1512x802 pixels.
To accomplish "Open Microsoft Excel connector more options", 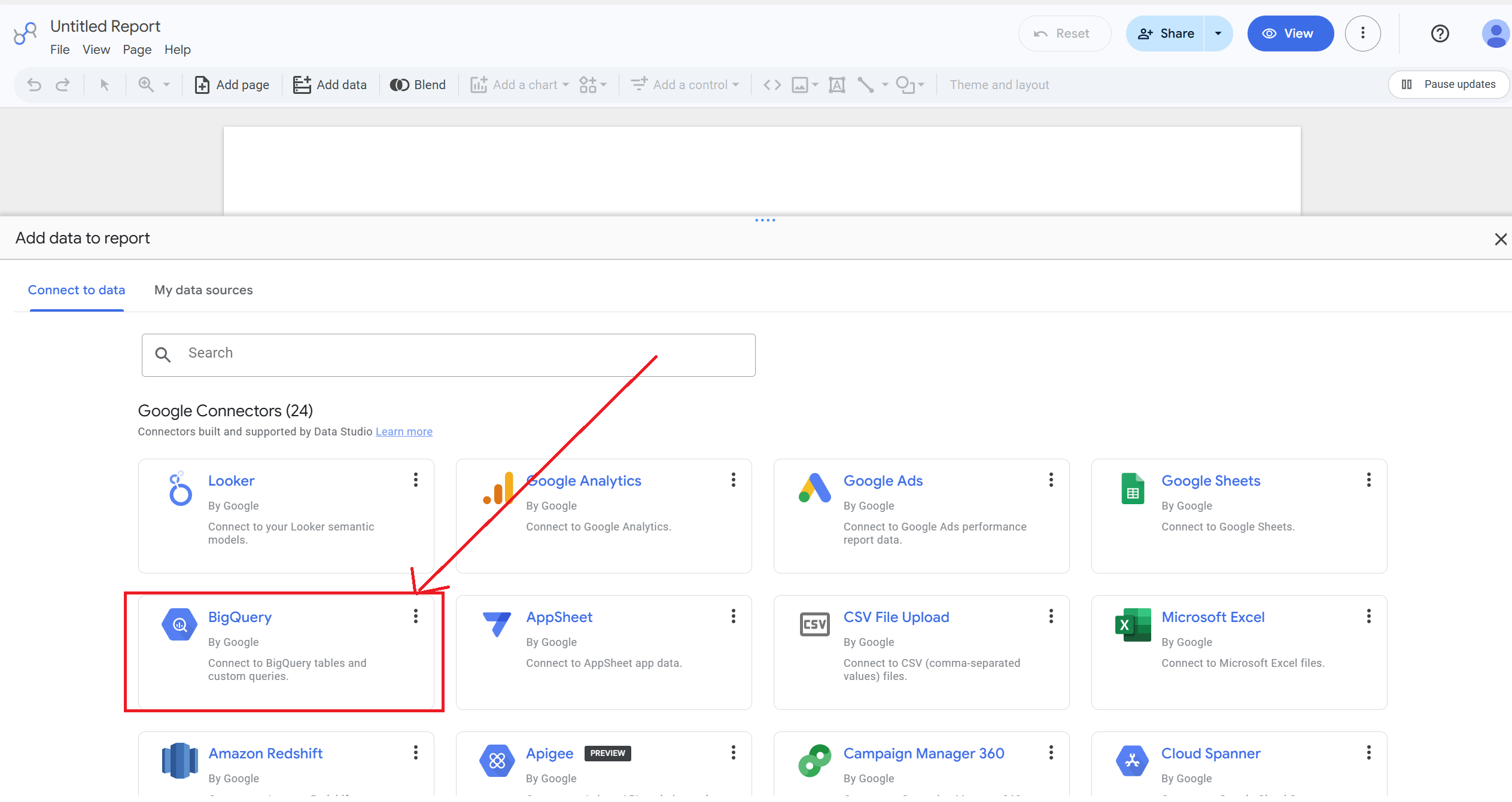I will pyautogui.click(x=1368, y=616).
